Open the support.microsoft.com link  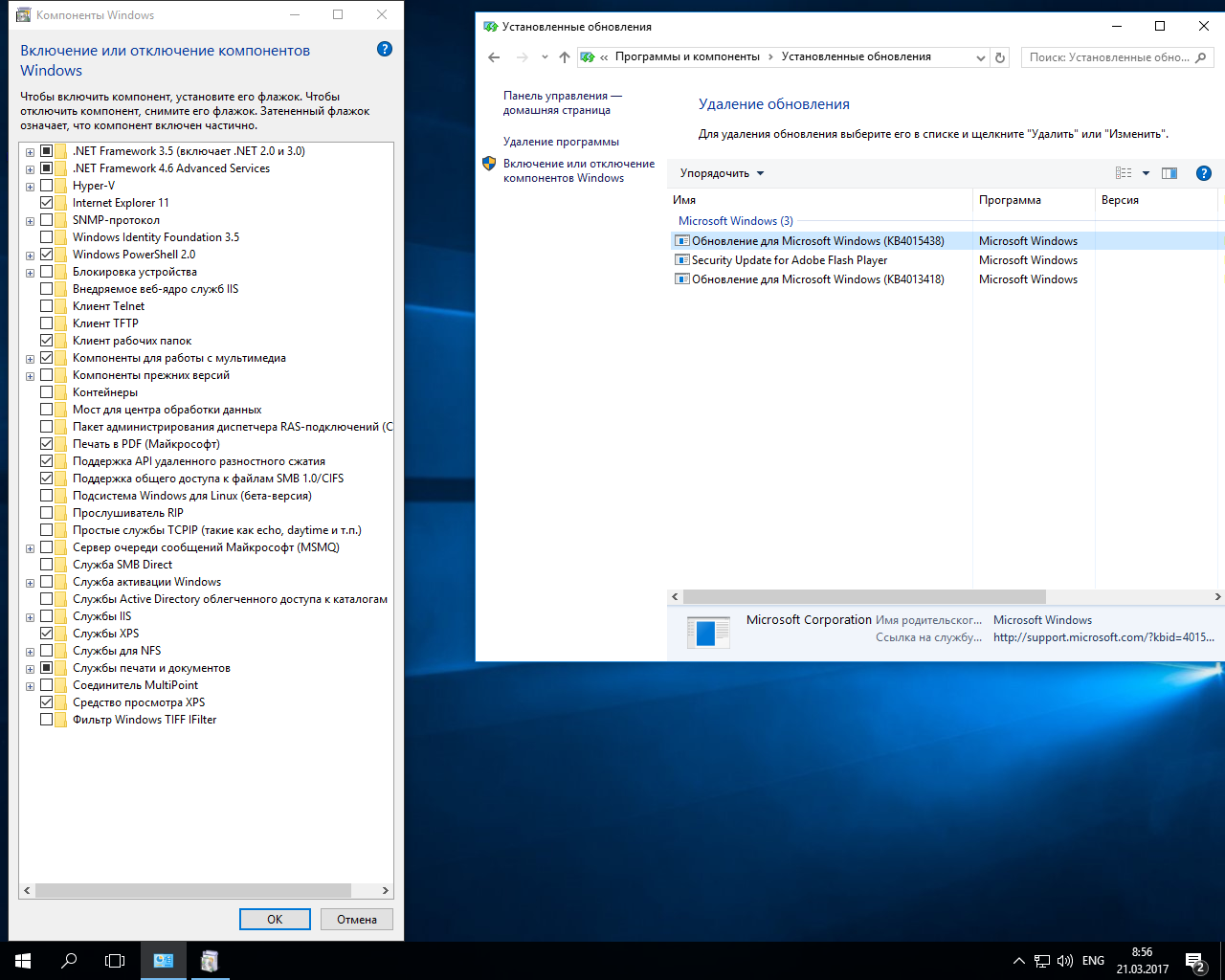[1103, 637]
